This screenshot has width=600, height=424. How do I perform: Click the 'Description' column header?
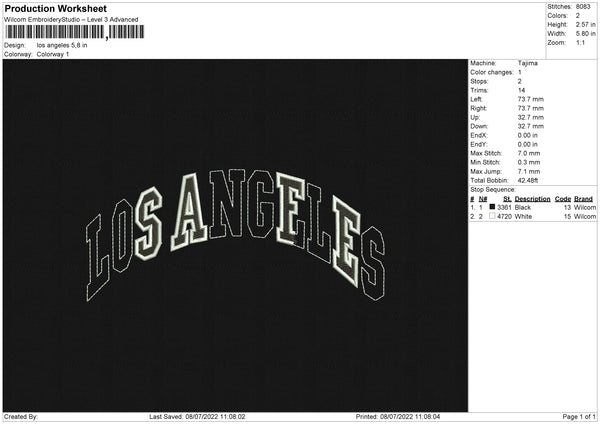click(533, 199)
